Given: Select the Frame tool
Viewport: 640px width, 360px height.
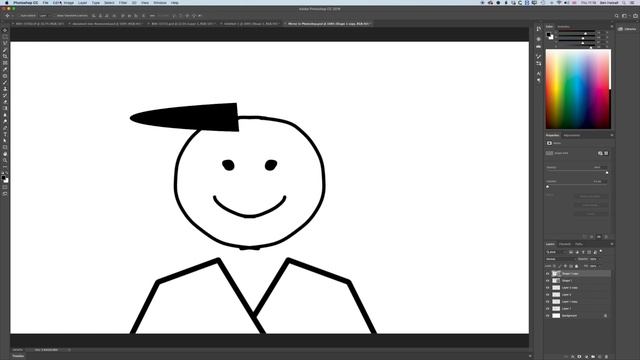Looking at the screenshot, I should (x=5, y=63).
